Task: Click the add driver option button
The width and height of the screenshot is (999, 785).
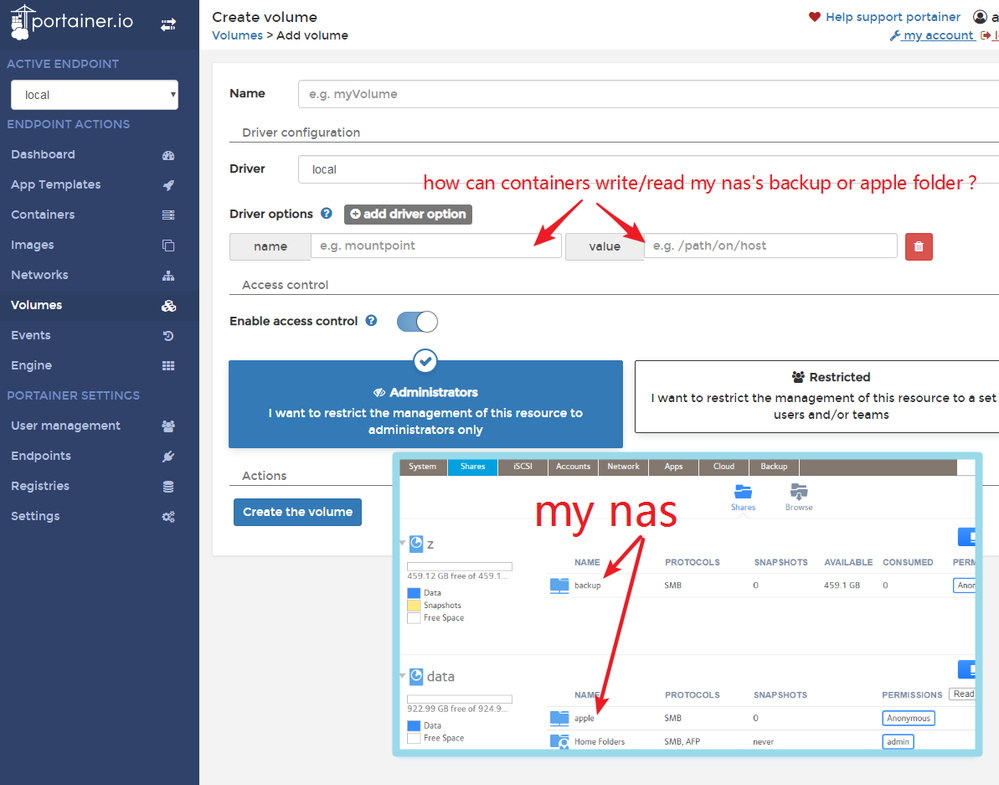Action: (x=408, y=214)
